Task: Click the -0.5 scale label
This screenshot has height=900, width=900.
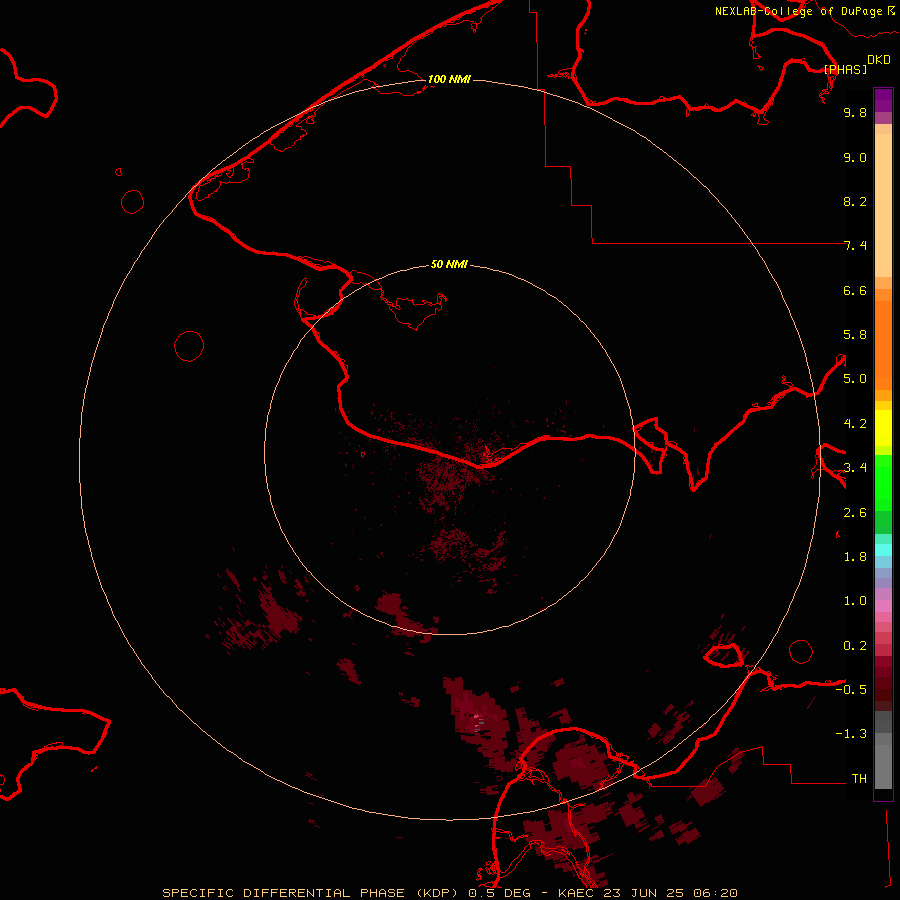Action: 851,690
